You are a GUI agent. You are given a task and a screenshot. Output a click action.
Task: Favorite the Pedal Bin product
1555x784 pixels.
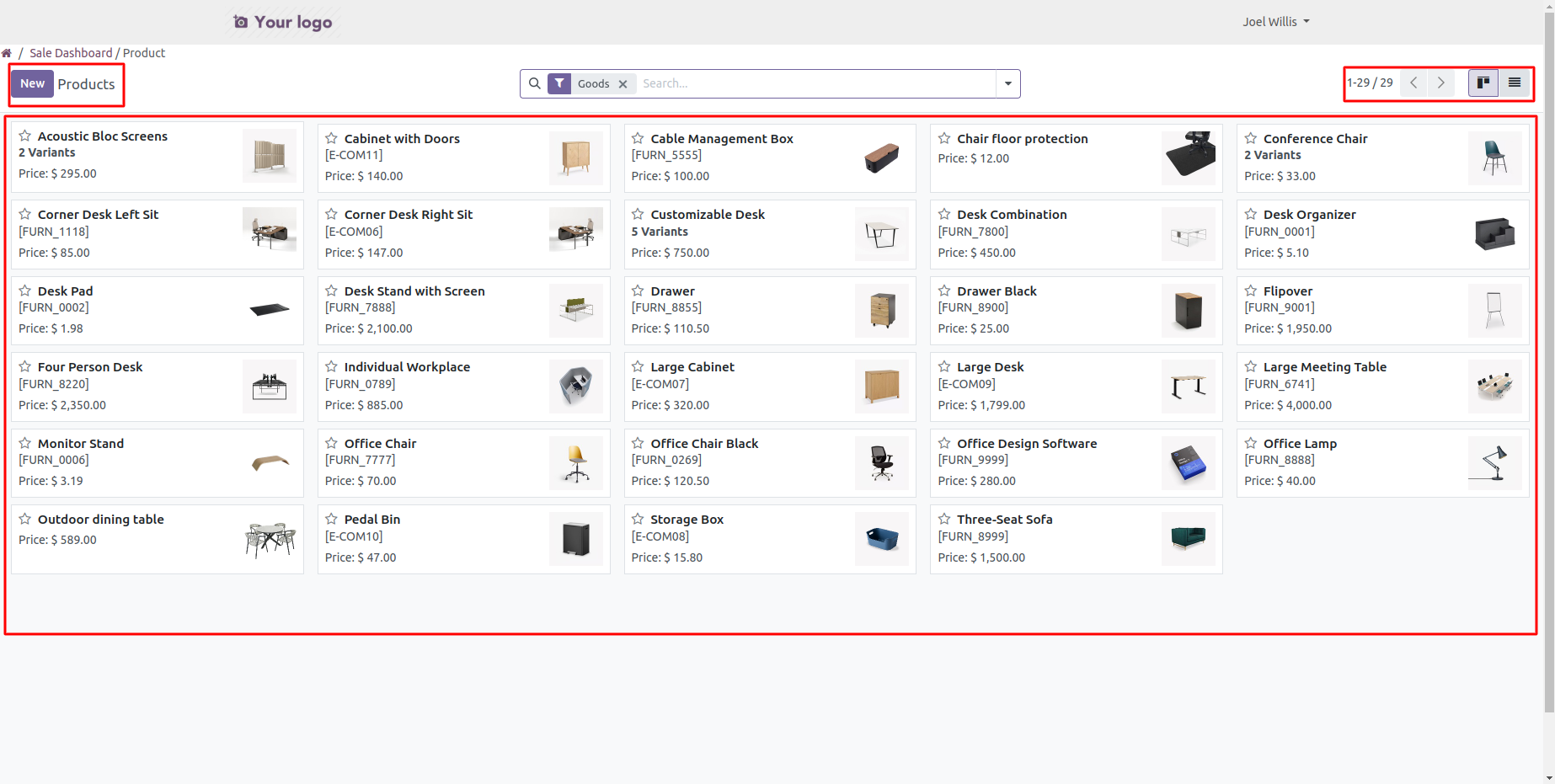[332, 519]
